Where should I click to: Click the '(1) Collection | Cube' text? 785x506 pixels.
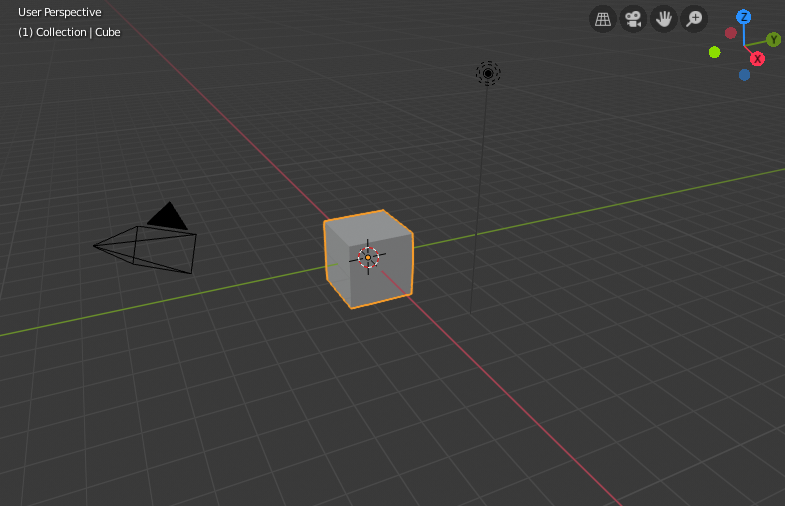69,32
